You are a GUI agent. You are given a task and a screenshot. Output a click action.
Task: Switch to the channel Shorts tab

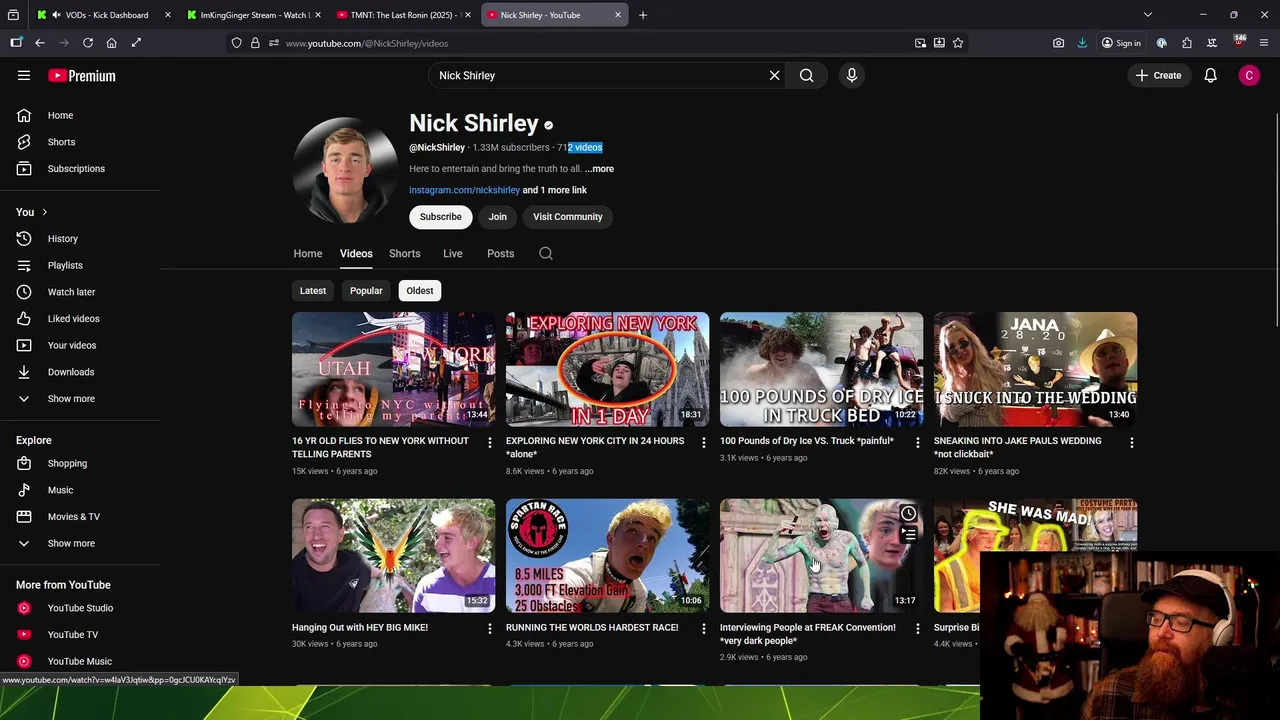point(405,253)
